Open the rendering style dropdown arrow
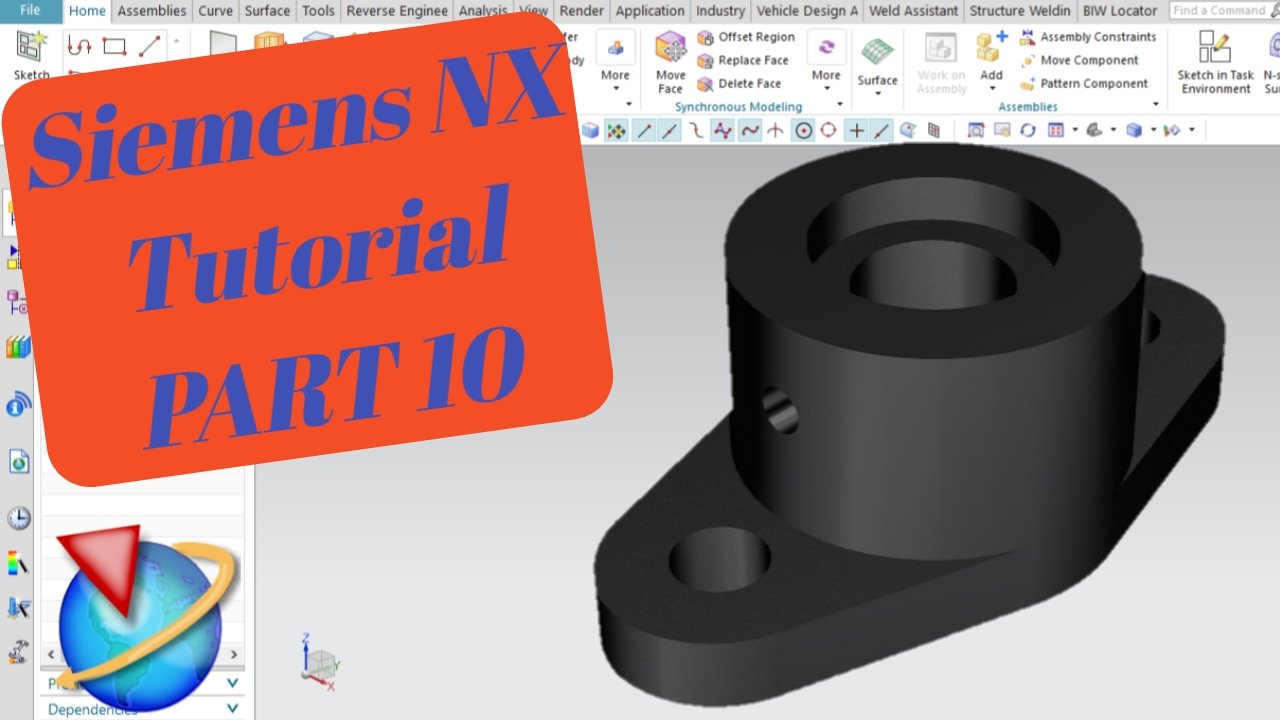 [x=1113, y=130]
